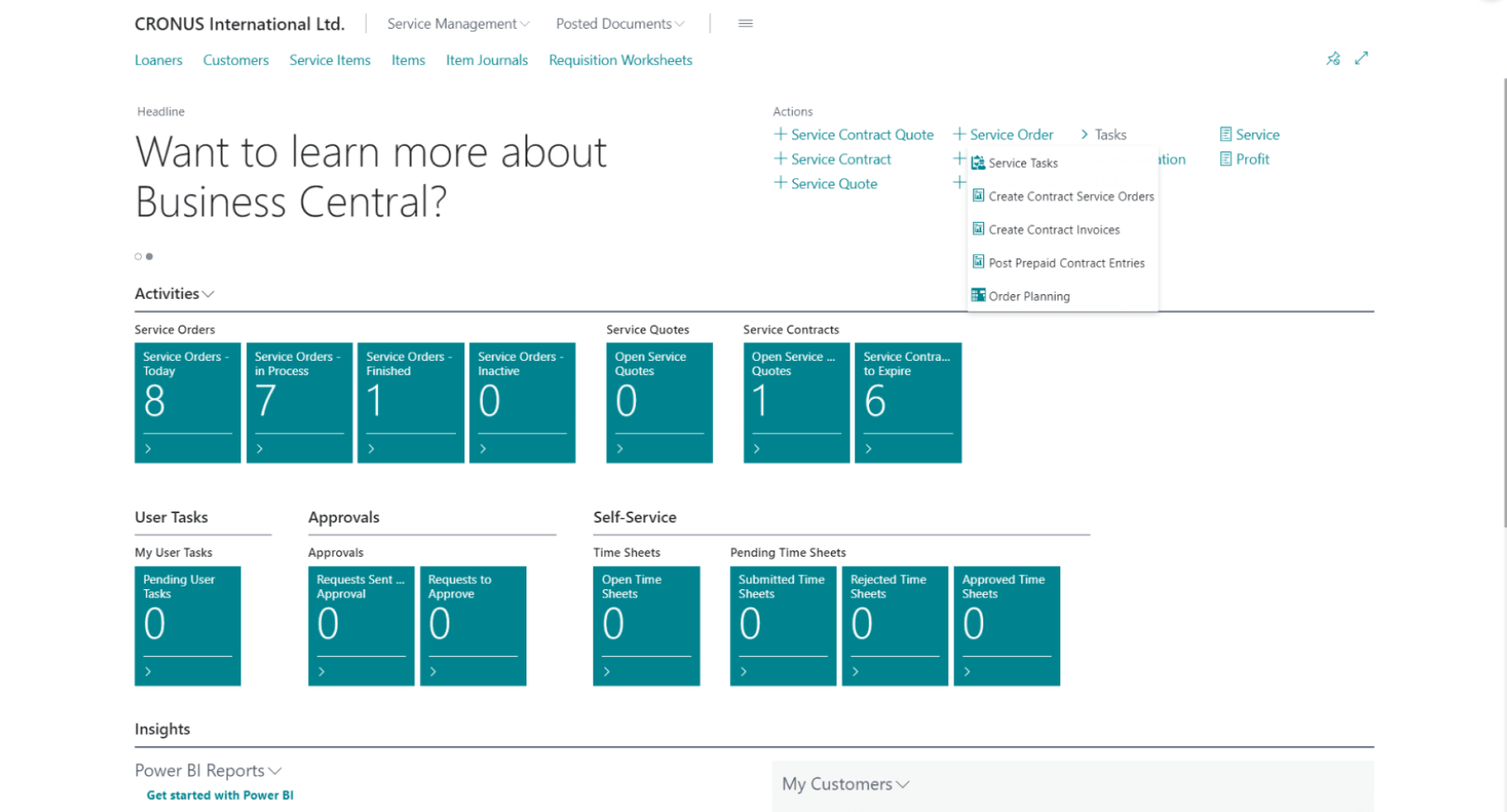Select the first headline indicator dot
The image size is (1507, 812).
coord(138,256)
